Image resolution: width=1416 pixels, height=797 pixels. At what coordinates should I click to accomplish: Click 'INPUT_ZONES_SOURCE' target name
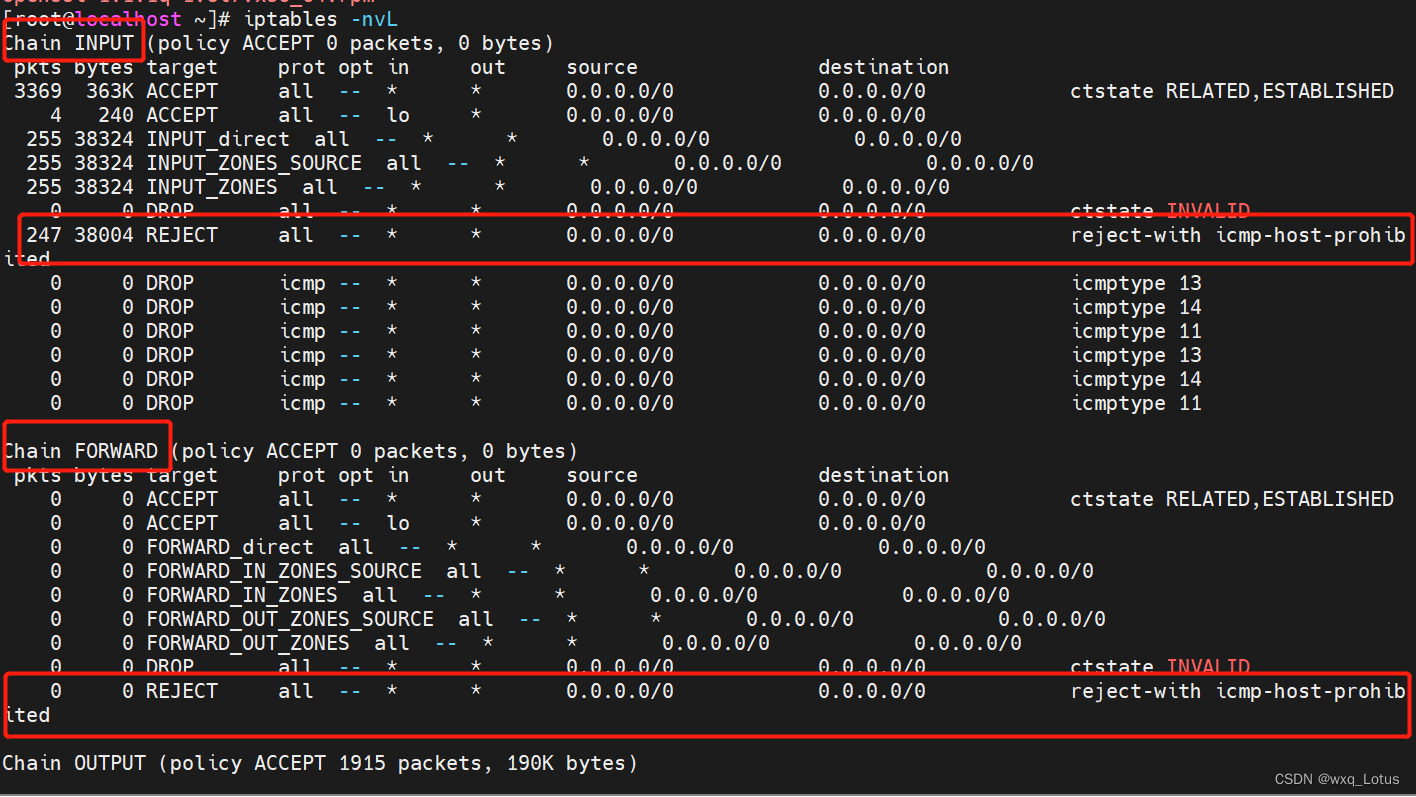click(x=254, y=163)
